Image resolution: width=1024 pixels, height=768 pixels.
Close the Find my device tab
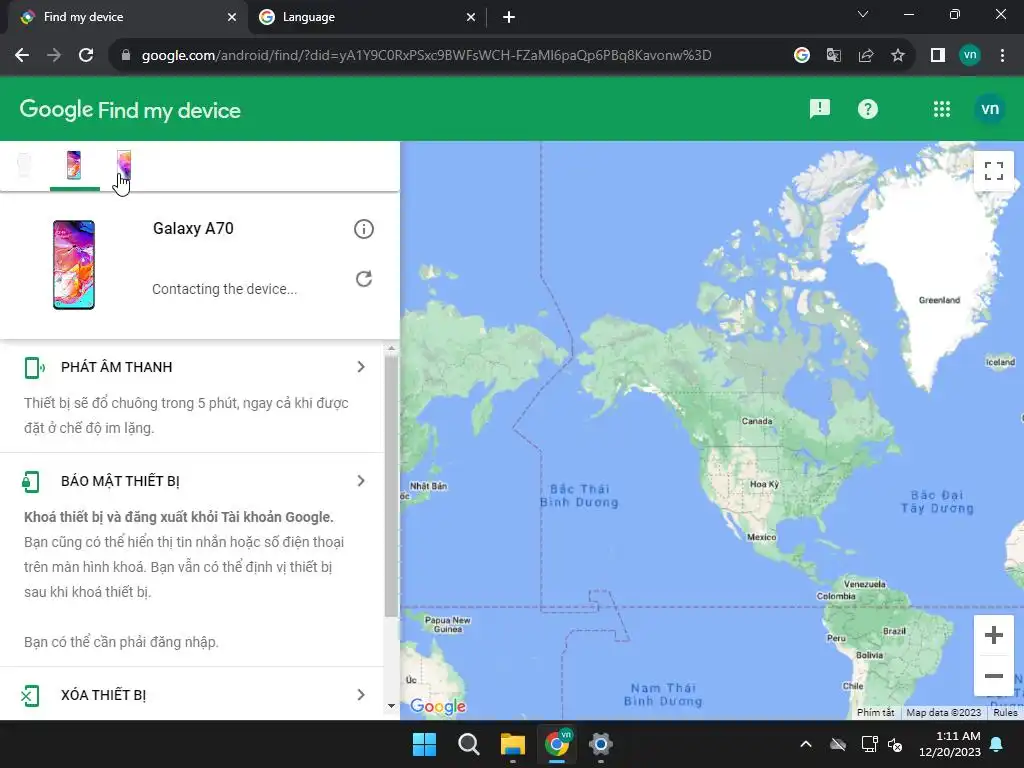pos(232,17)
